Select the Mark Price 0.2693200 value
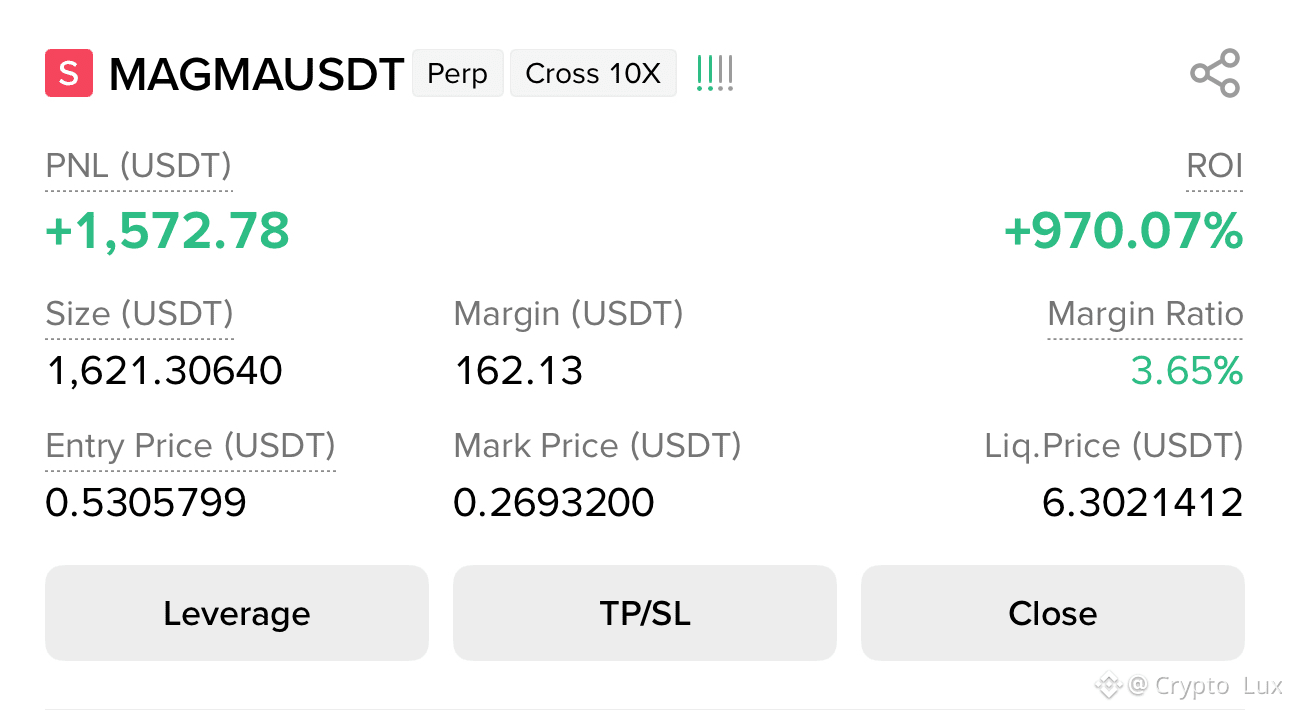Screen dimensions: 1290x710 pyautogui.click(x=554, y=502)
